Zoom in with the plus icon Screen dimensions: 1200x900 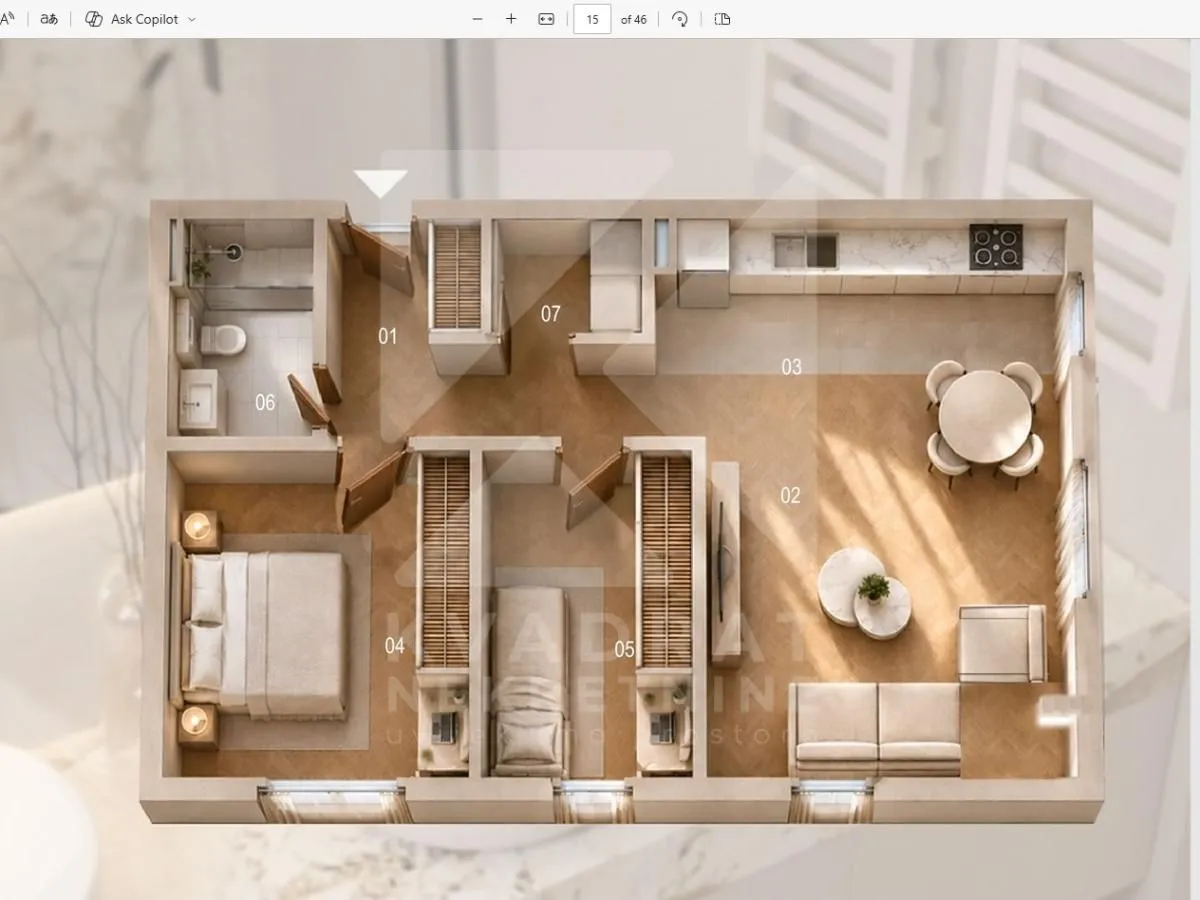[511, 19]
